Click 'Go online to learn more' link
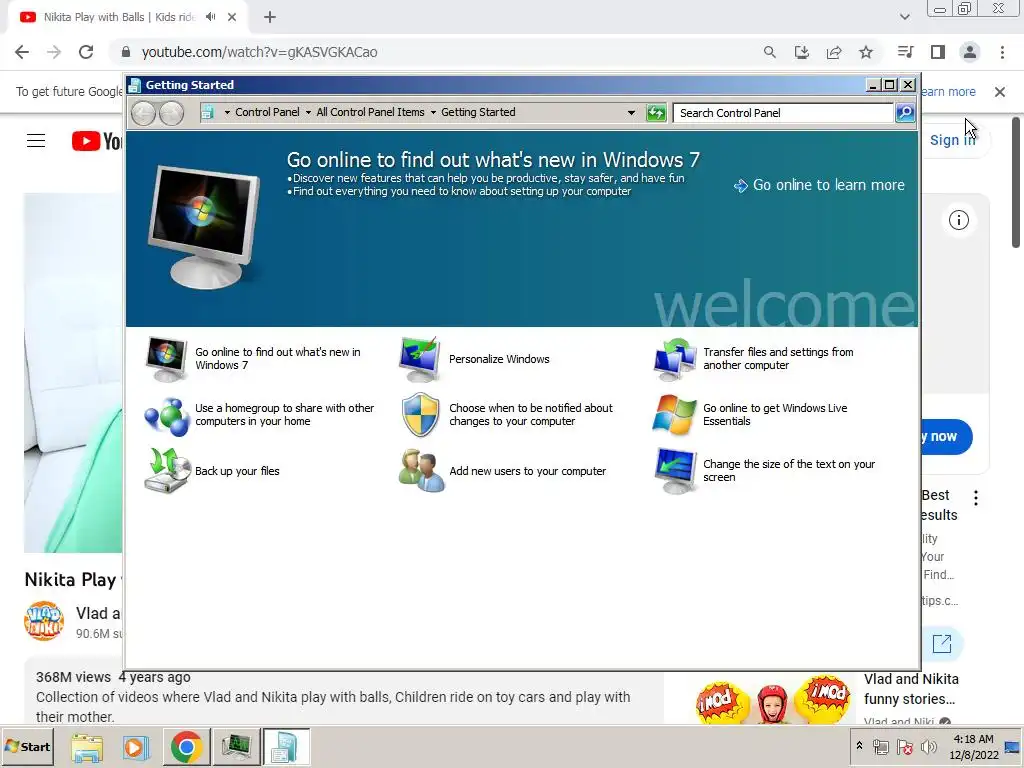Viewport: 1024px width, 768px height. (x=820, y=185)
